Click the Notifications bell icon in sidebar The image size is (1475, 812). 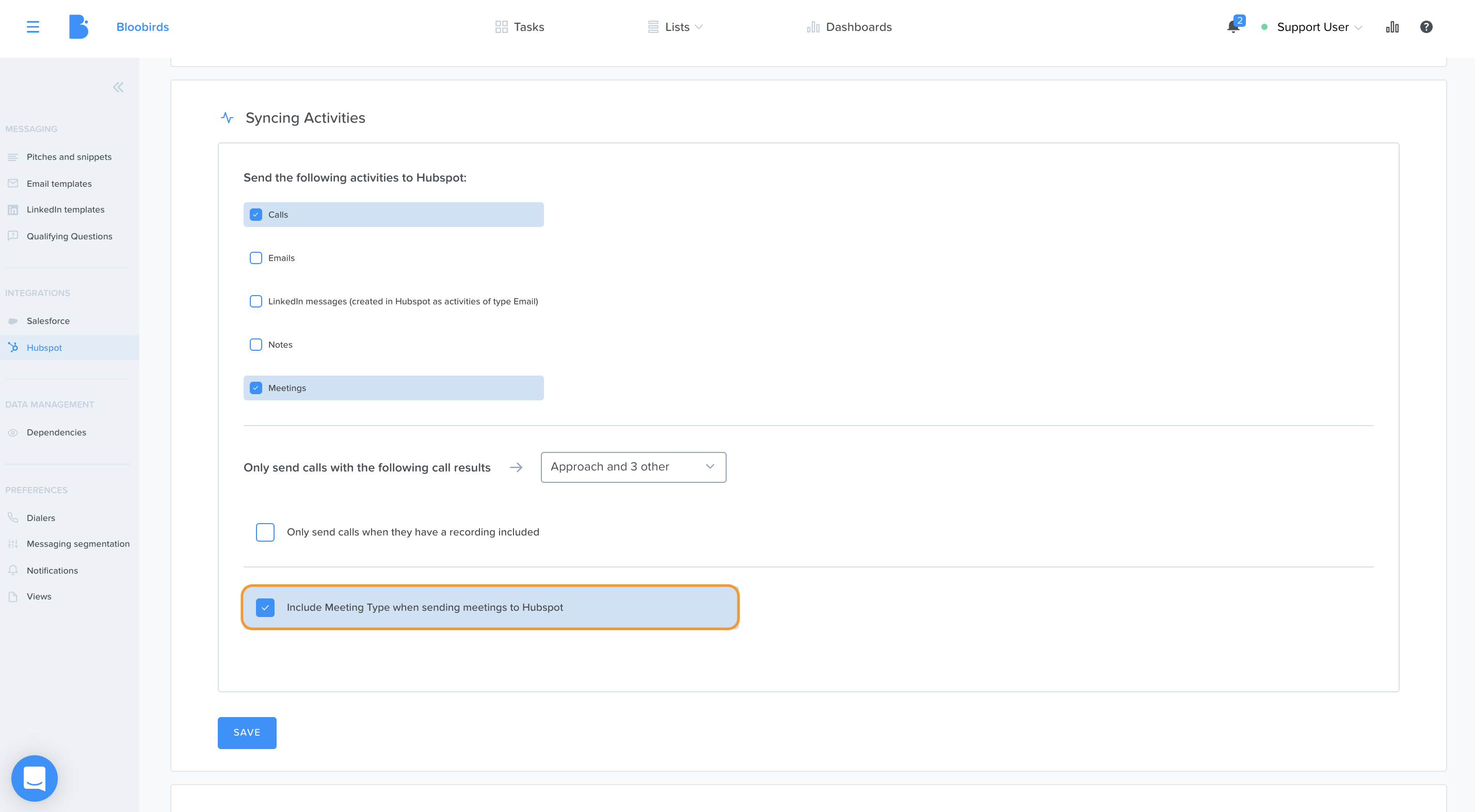point(12,570)
